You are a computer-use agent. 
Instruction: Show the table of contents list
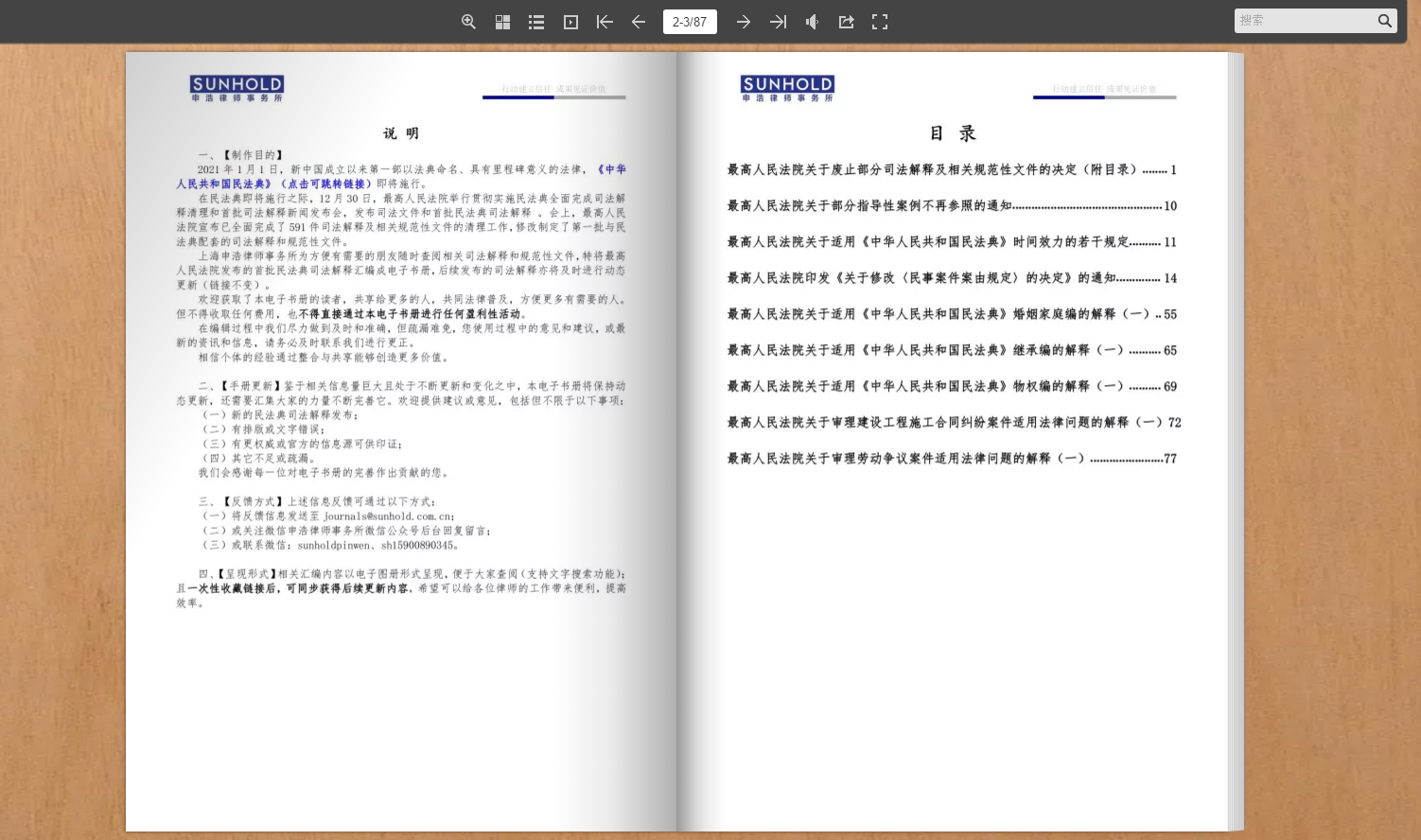(536, 22)
